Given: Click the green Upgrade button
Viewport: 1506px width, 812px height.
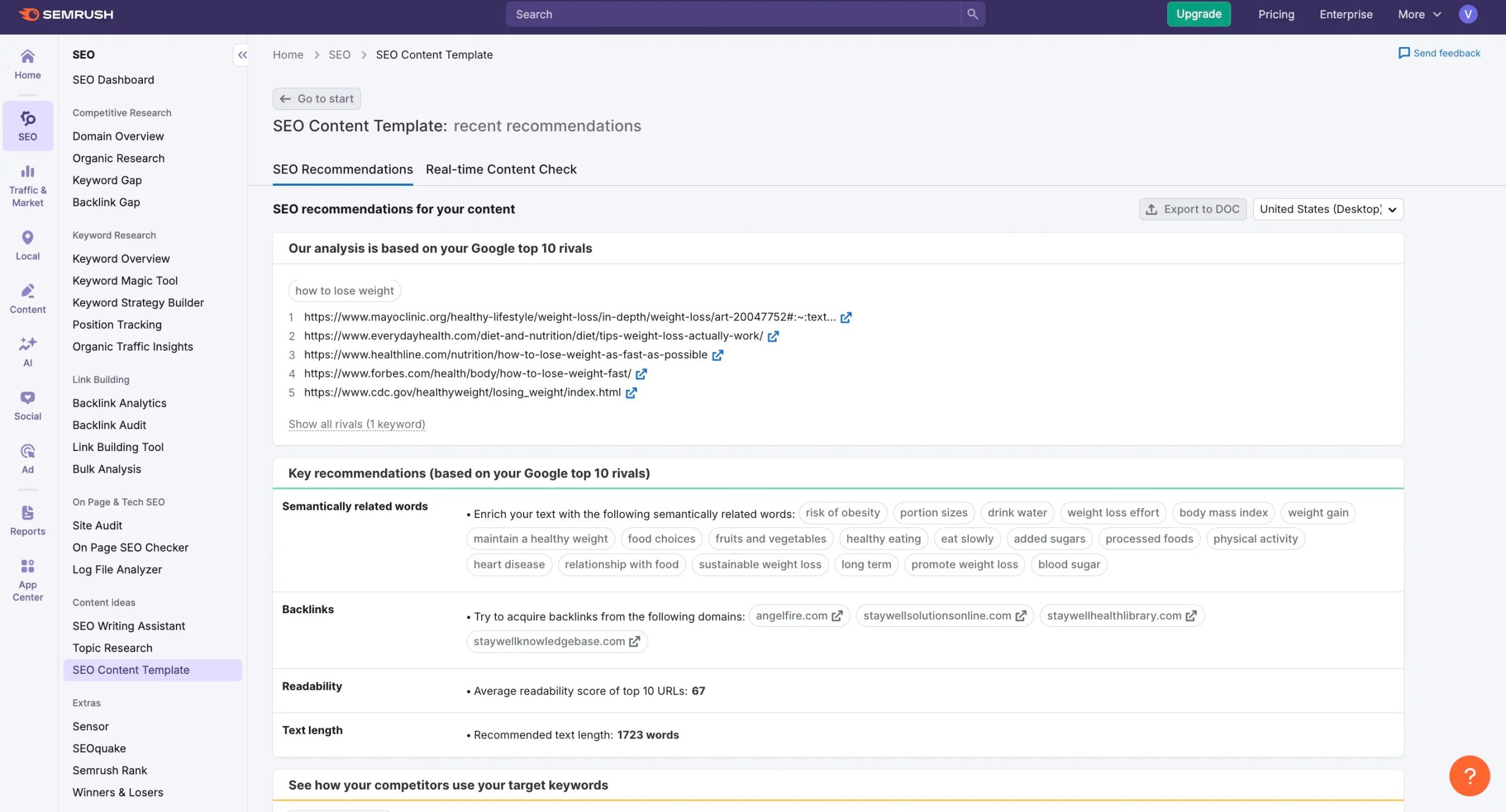Looking at the screenshot, I should tap(1198, 14).
